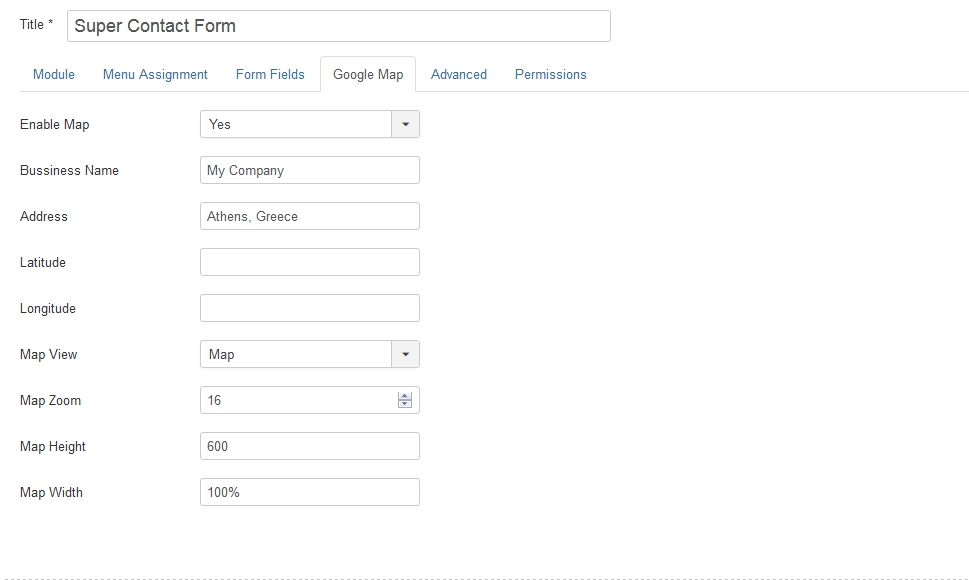Focus the Map Height field showing 600
Viewport: 969px width, 580px height.
tap(310, 446)
